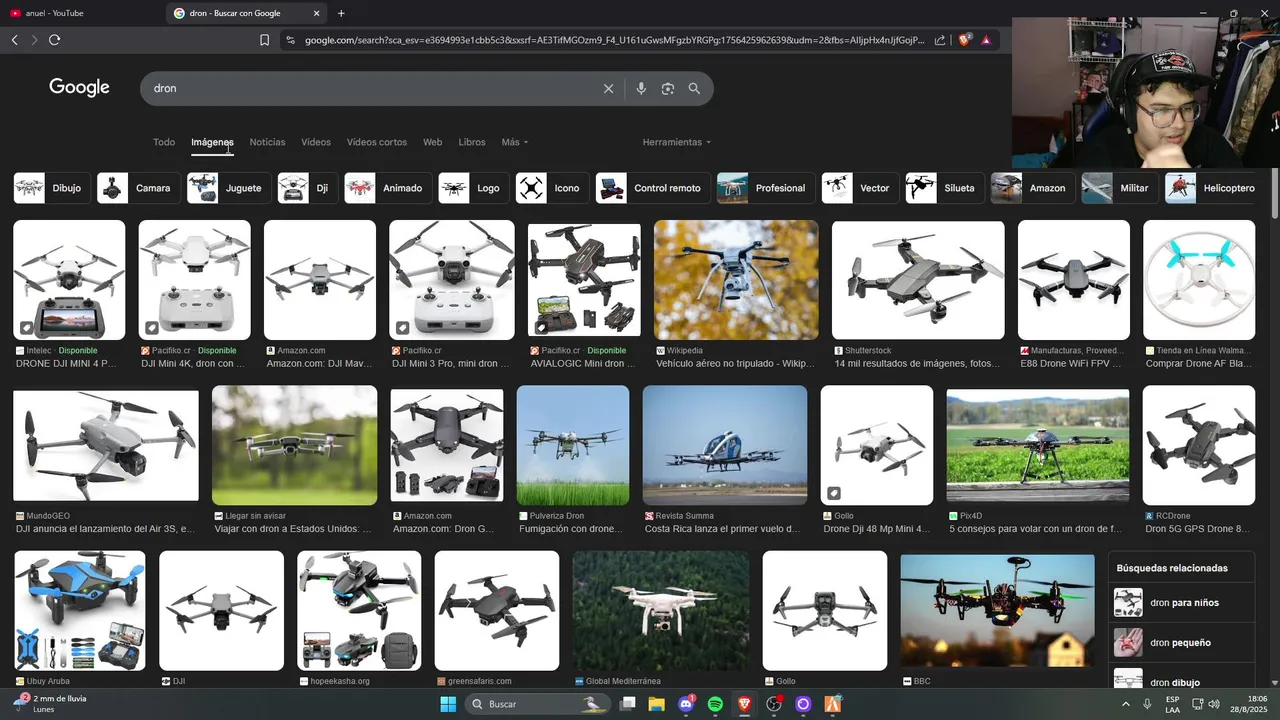The image size is (1280, 720).
Task: Open volume control in system tray
Action: click(1214, 704)
